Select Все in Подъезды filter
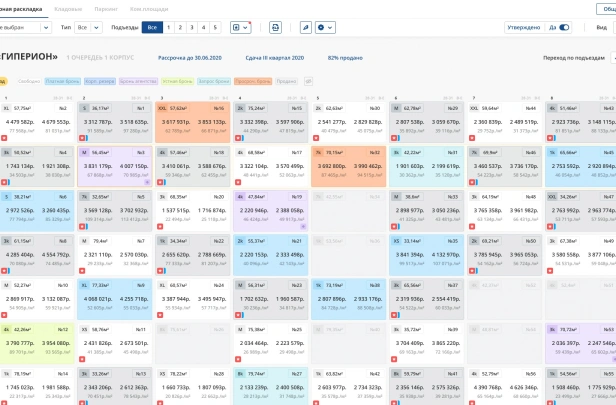This screenshot has width=616, height=405. pos(151,28)
